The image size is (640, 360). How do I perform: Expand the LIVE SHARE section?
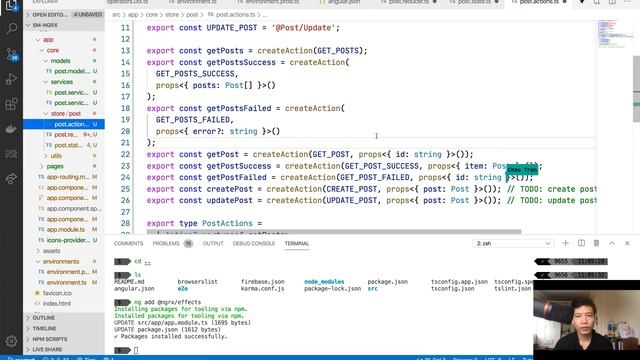coord(64,349)
